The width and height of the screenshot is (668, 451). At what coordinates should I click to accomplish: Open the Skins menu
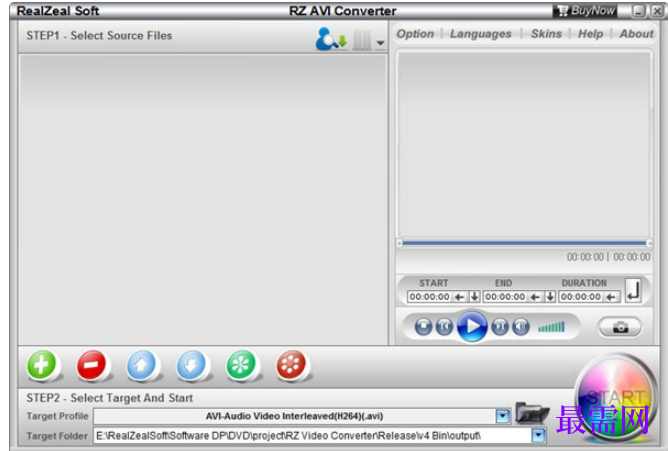(x=546, y=34)
